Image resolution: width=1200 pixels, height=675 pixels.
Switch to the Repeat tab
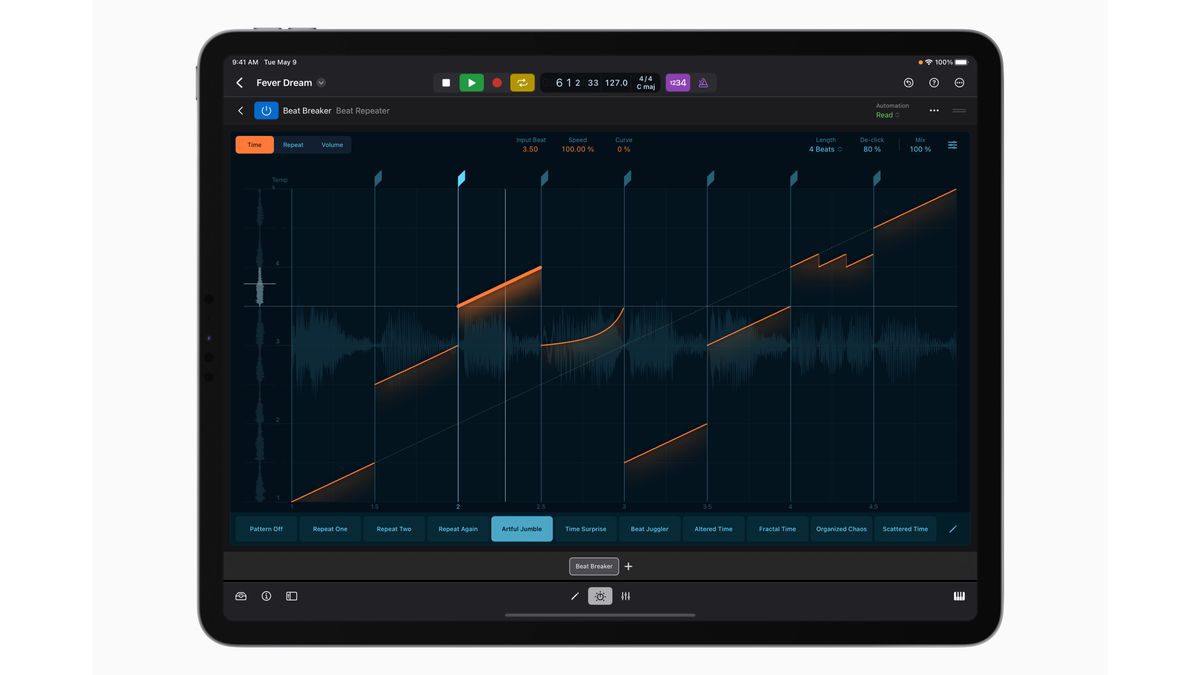tap(292, 144)
